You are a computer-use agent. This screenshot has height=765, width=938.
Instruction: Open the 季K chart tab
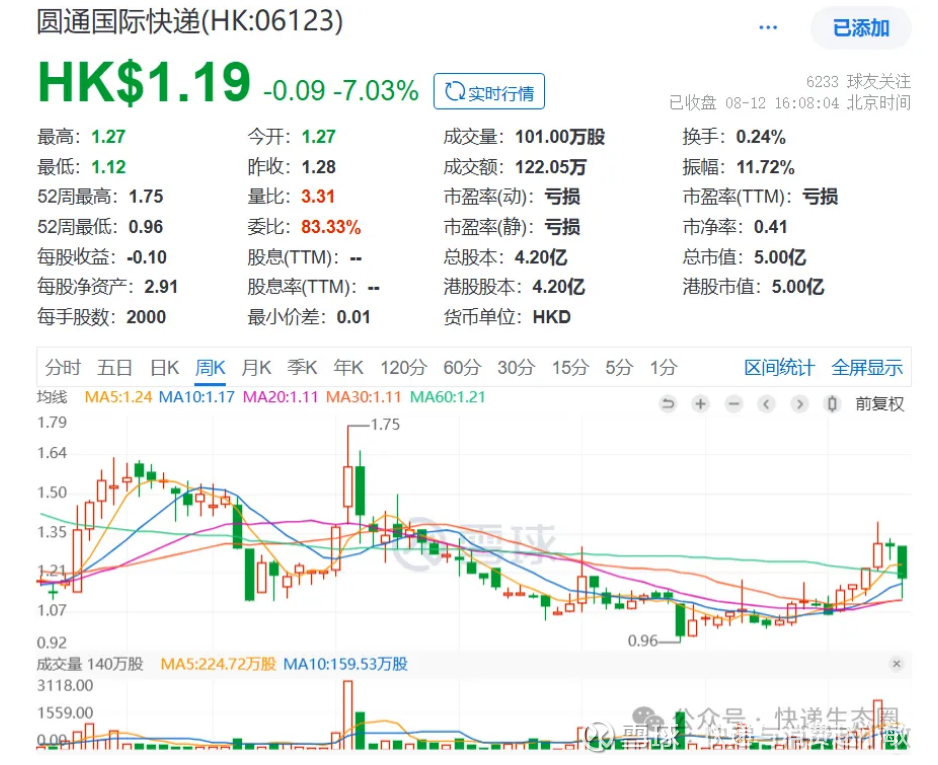[x=302, y=367]
